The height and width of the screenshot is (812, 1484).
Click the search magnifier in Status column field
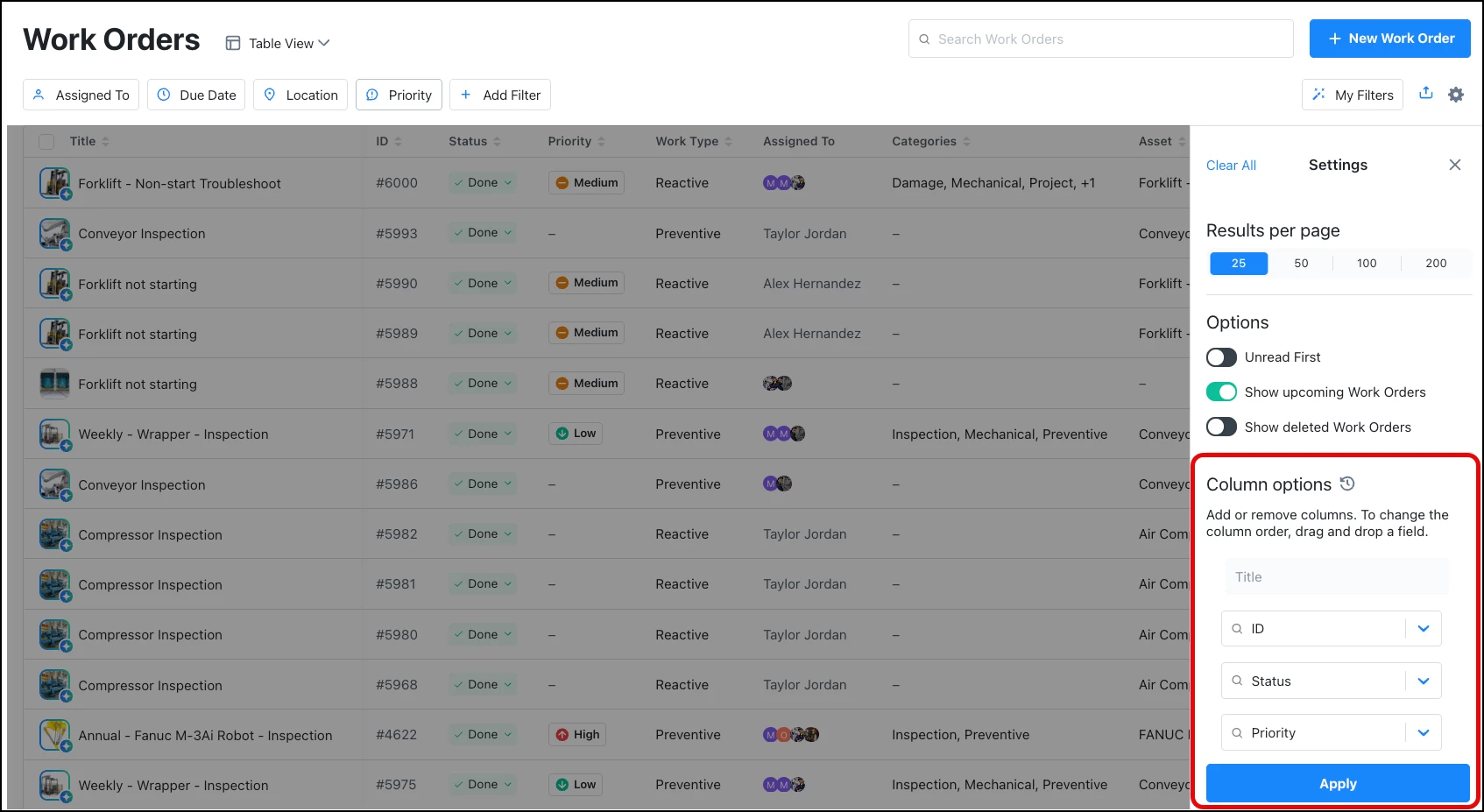coord(1237,681)
